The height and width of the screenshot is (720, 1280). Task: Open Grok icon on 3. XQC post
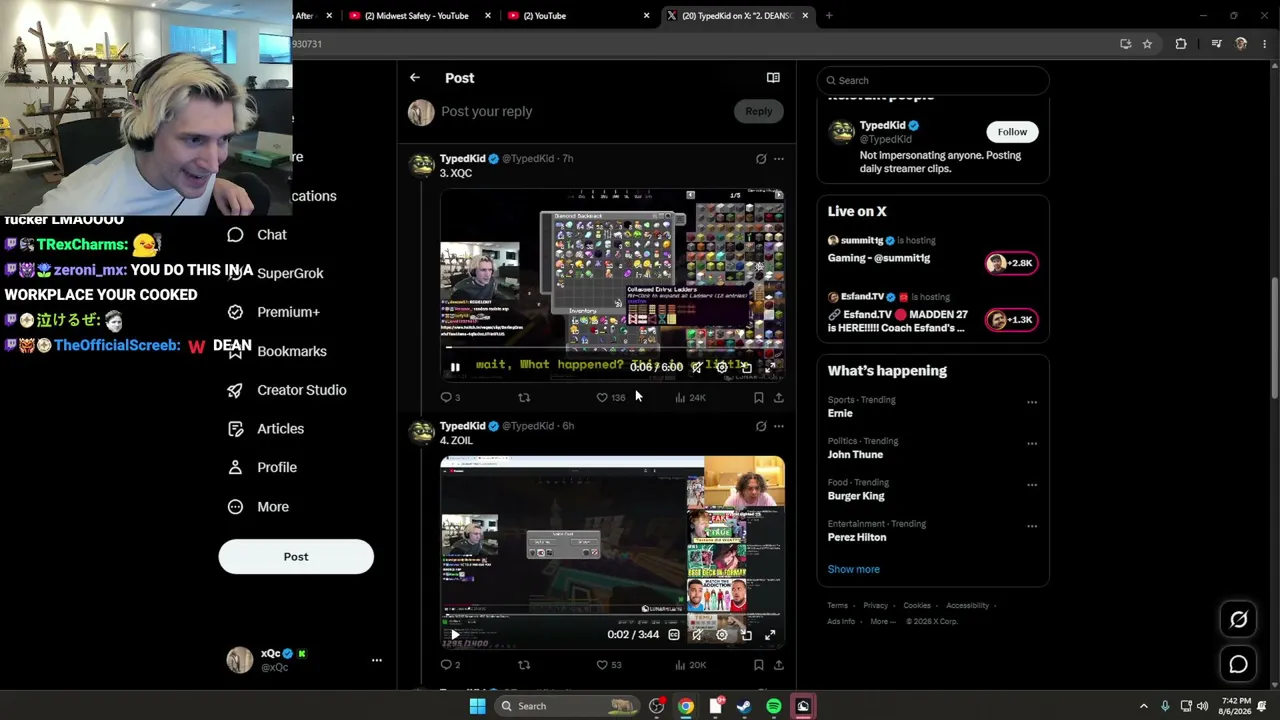(761, 159)
